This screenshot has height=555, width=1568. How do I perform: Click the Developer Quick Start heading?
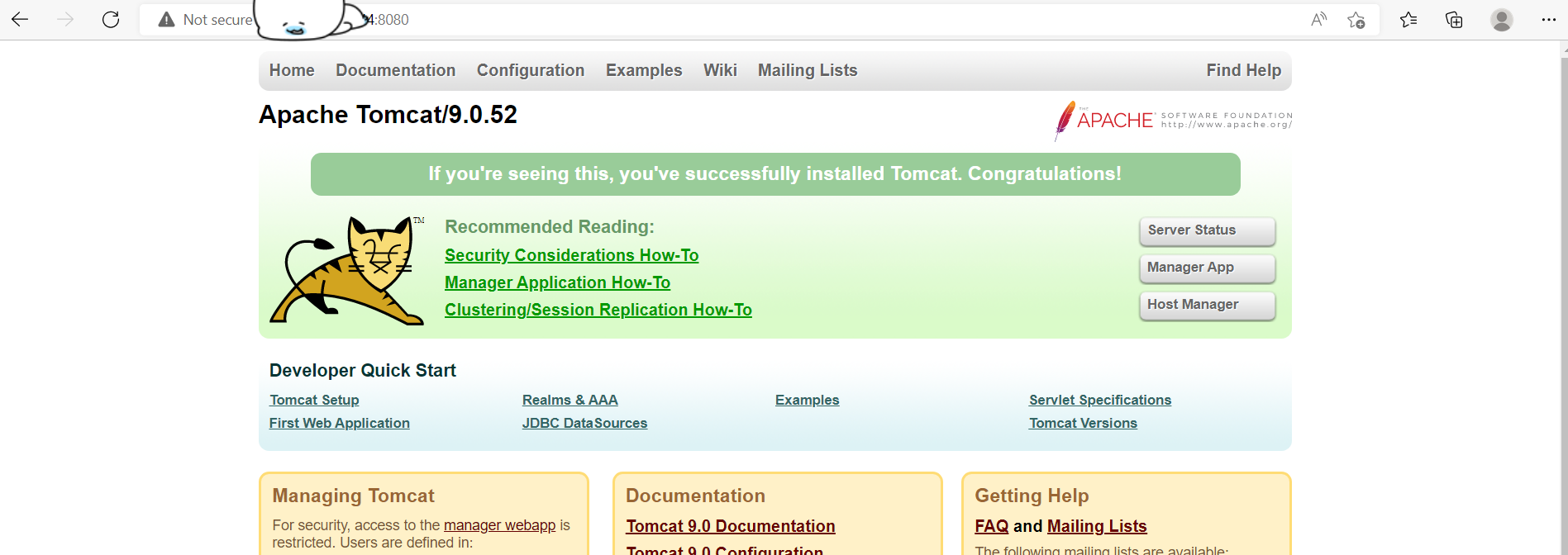(x=363, y=371)
